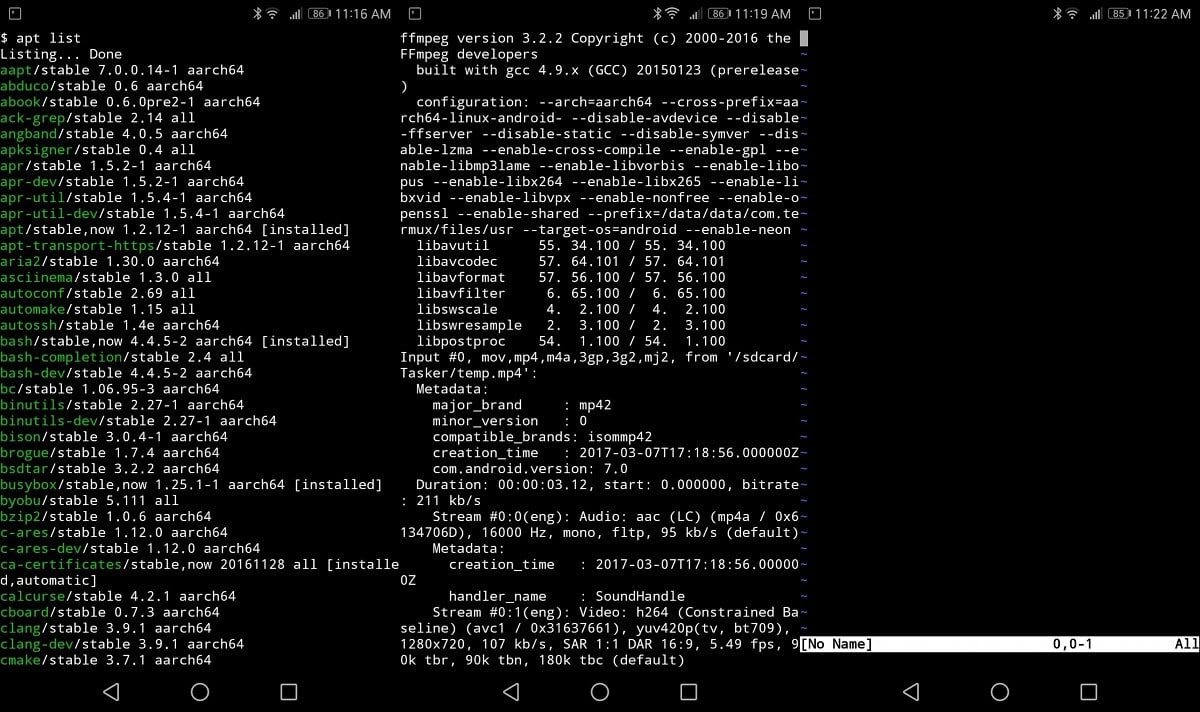Tap battery 86 indicator beside 11:16 AM
The image size is (1200, 712).
coord(321,14)
